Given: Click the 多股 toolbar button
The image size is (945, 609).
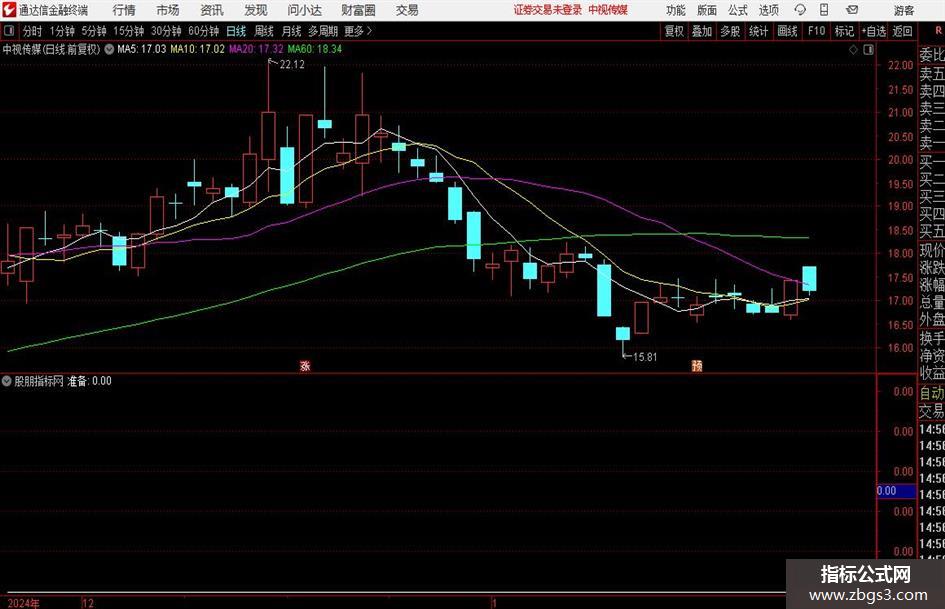Looking at the screenshot, I should [730, 31].
